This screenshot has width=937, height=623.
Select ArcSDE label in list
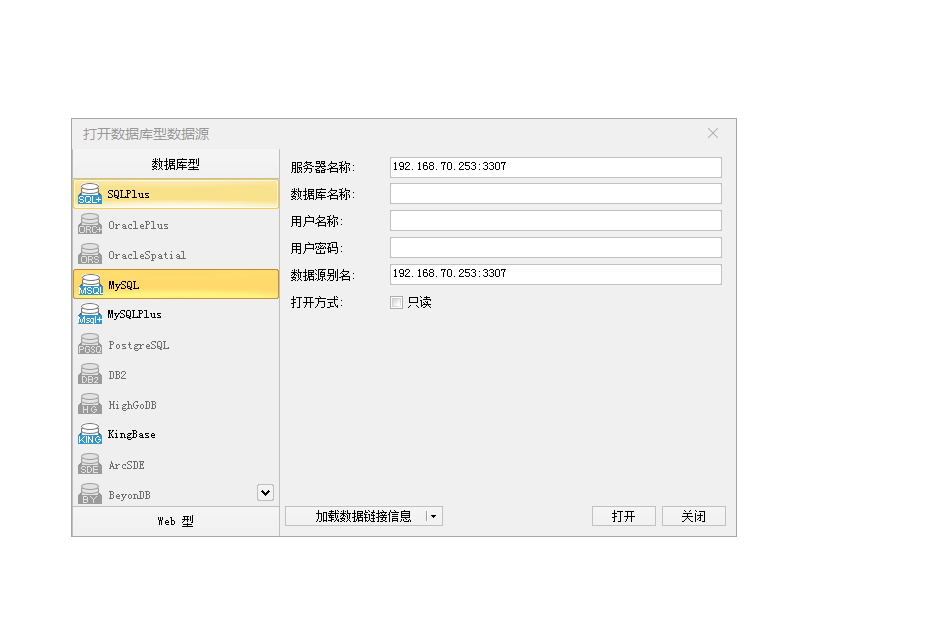pos(126,465)
